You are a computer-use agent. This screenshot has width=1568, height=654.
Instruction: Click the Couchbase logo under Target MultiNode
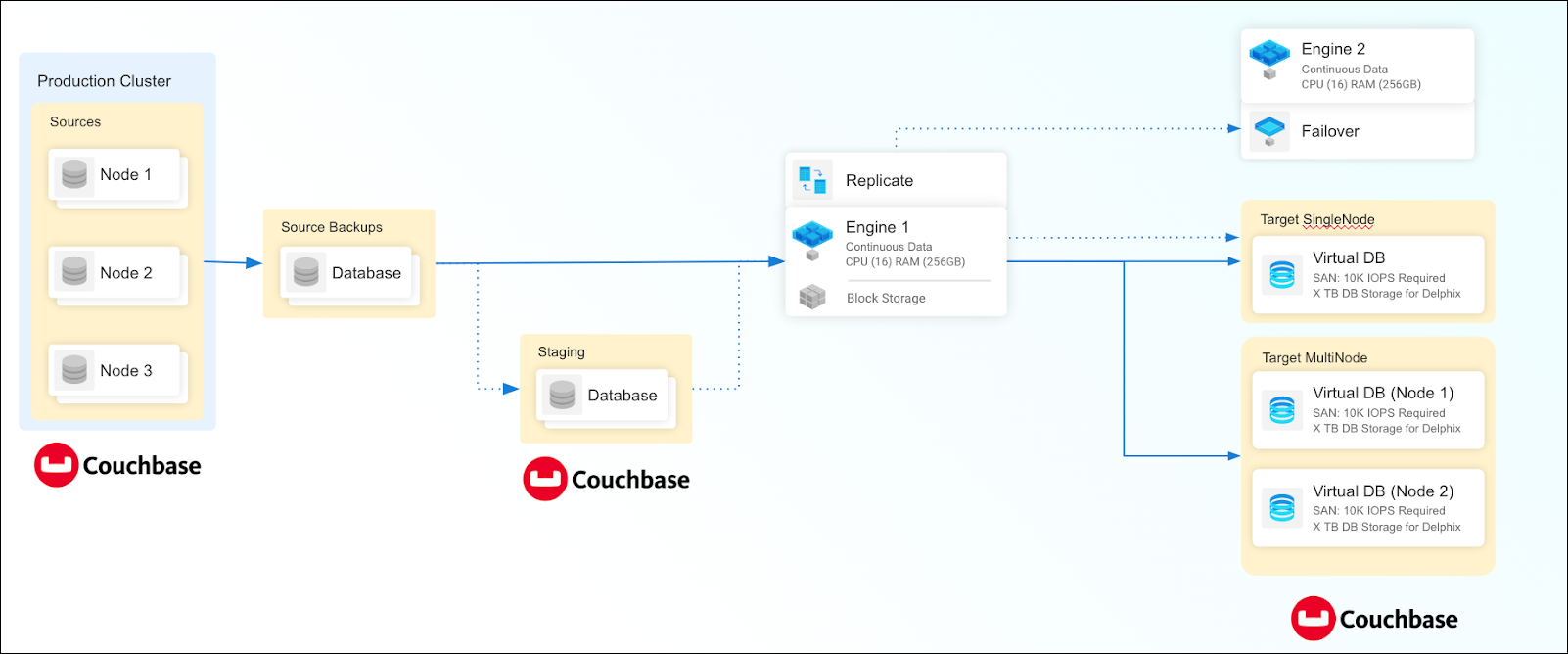[1374, 619]
